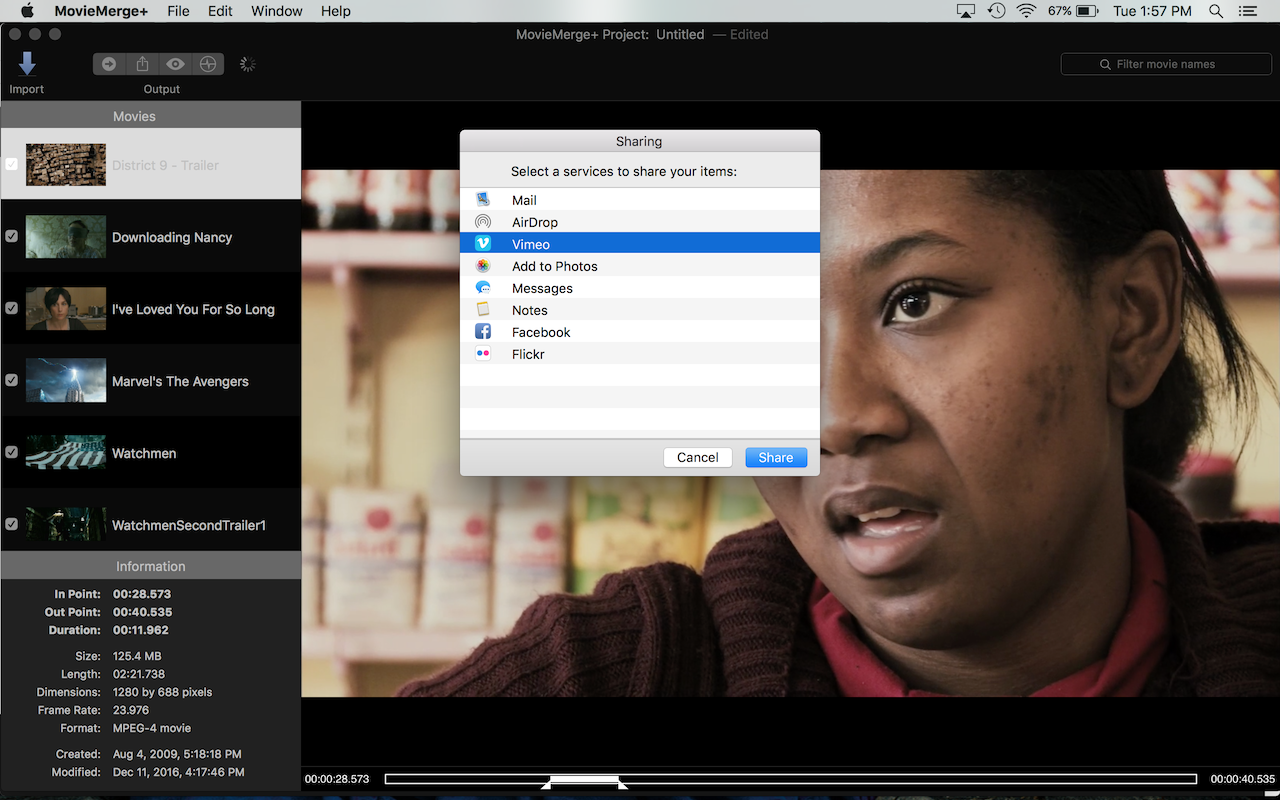Open Time Machine menu bar icon
This screenshot has height=800, width=1280.
coord(996,11)
